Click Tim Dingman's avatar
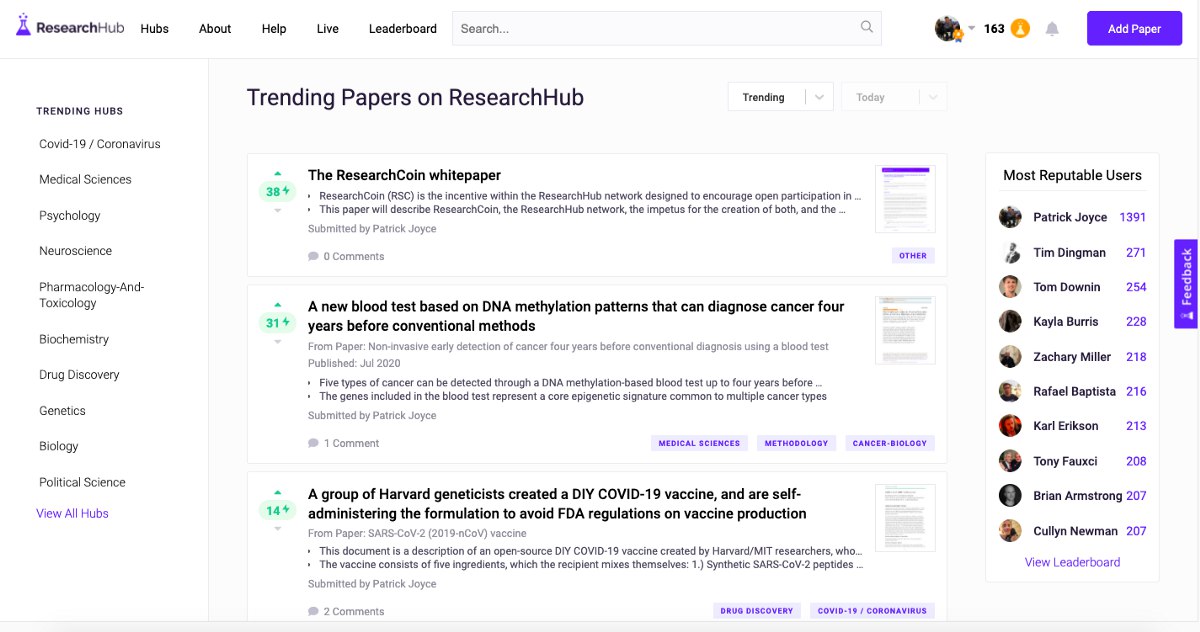Screen dimensions: 1200x632 point(1010,252)
